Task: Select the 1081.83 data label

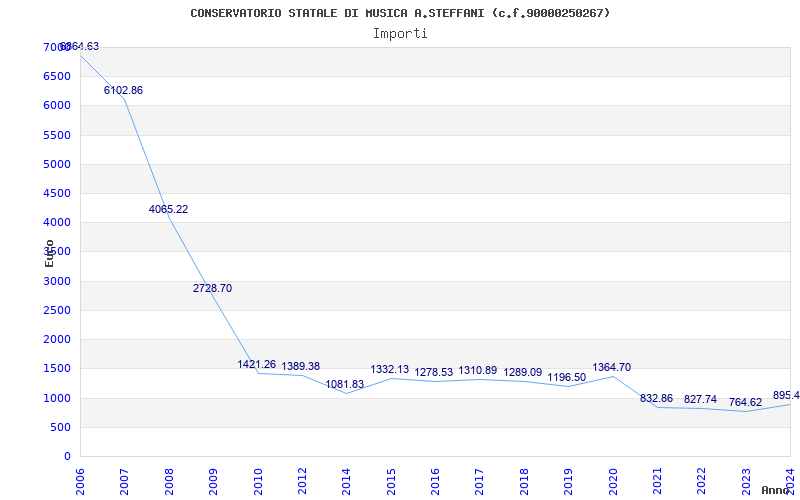Action: 345,384
